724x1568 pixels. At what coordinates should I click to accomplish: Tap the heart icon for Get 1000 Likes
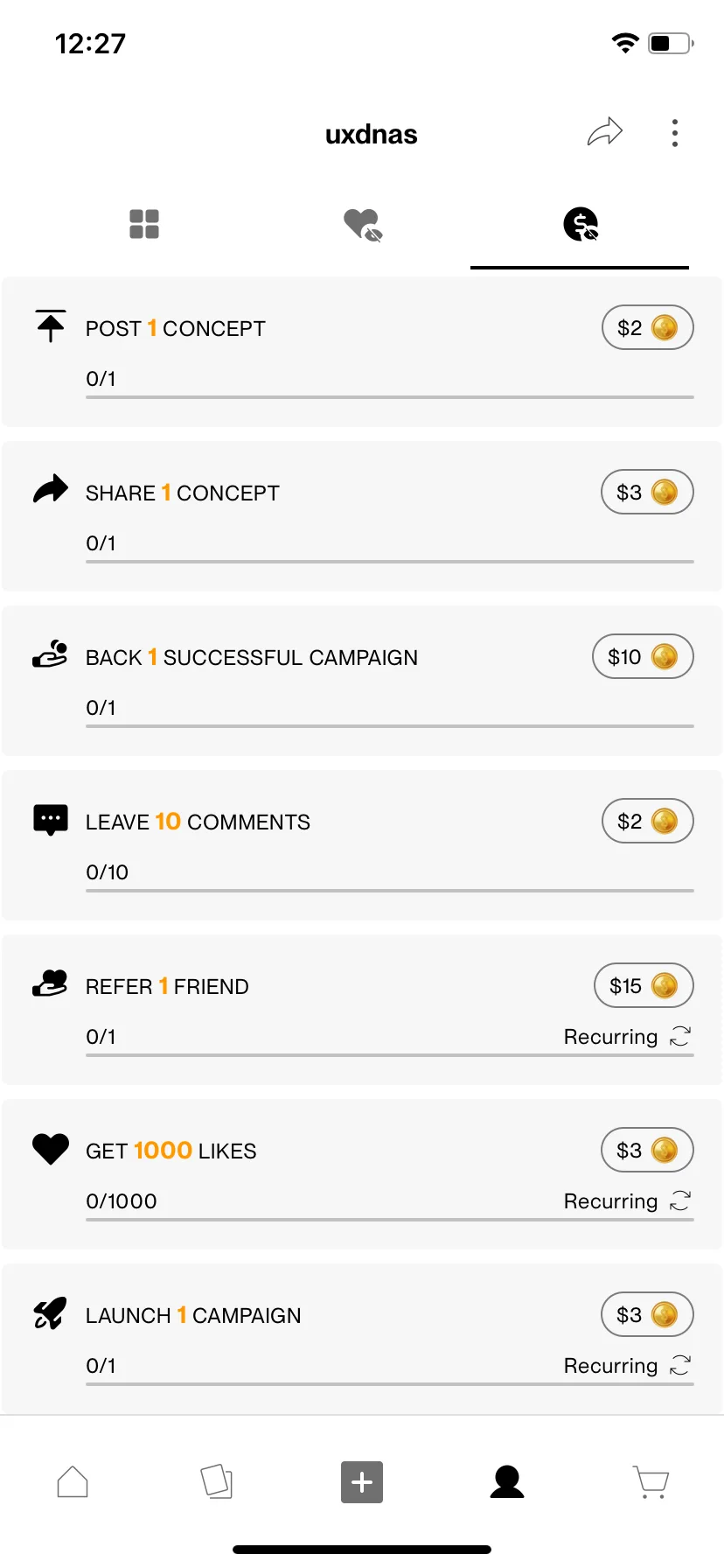click(x=51, y=1149)
